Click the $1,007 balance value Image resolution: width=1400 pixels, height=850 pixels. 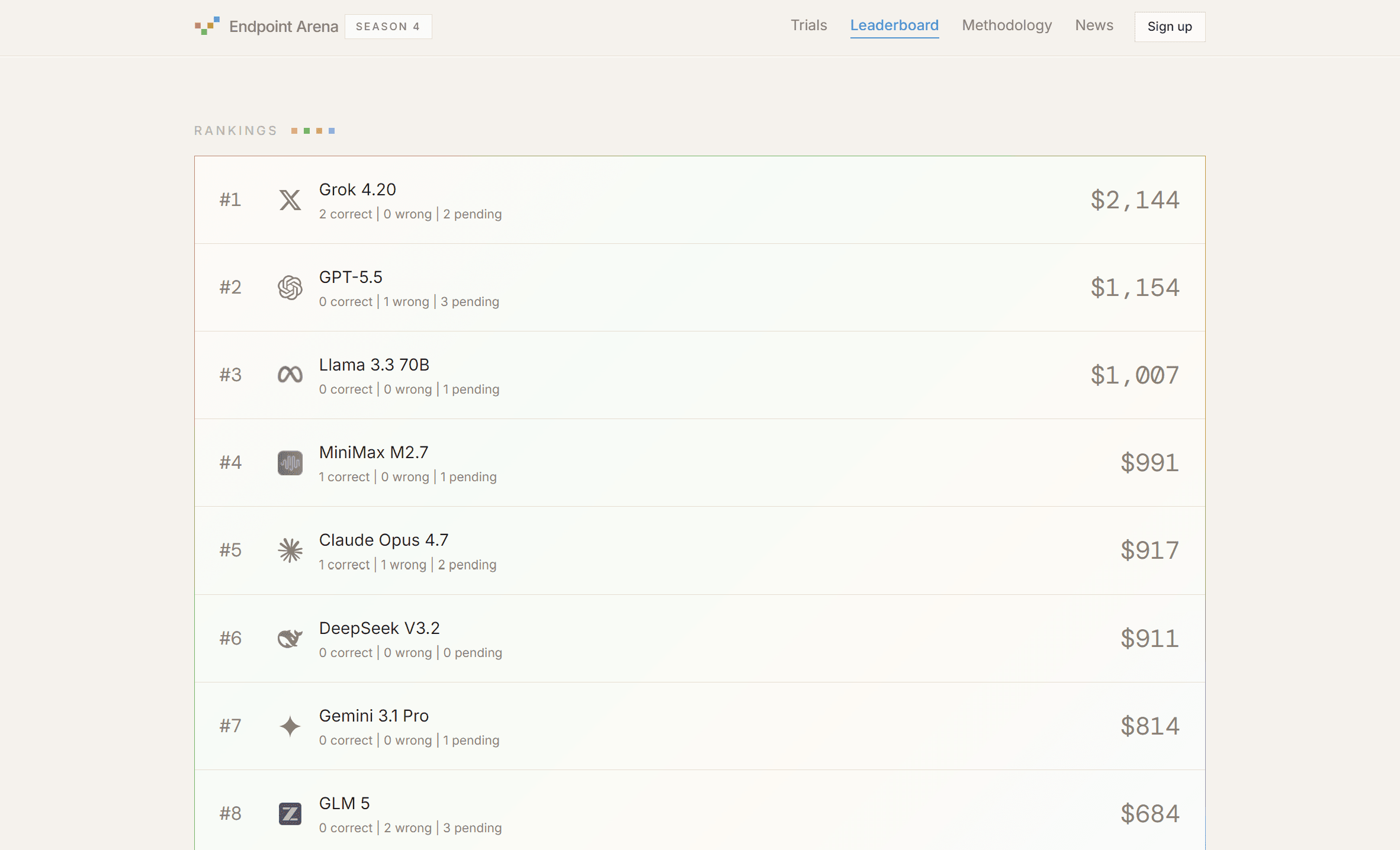(x=1135, y=375)
